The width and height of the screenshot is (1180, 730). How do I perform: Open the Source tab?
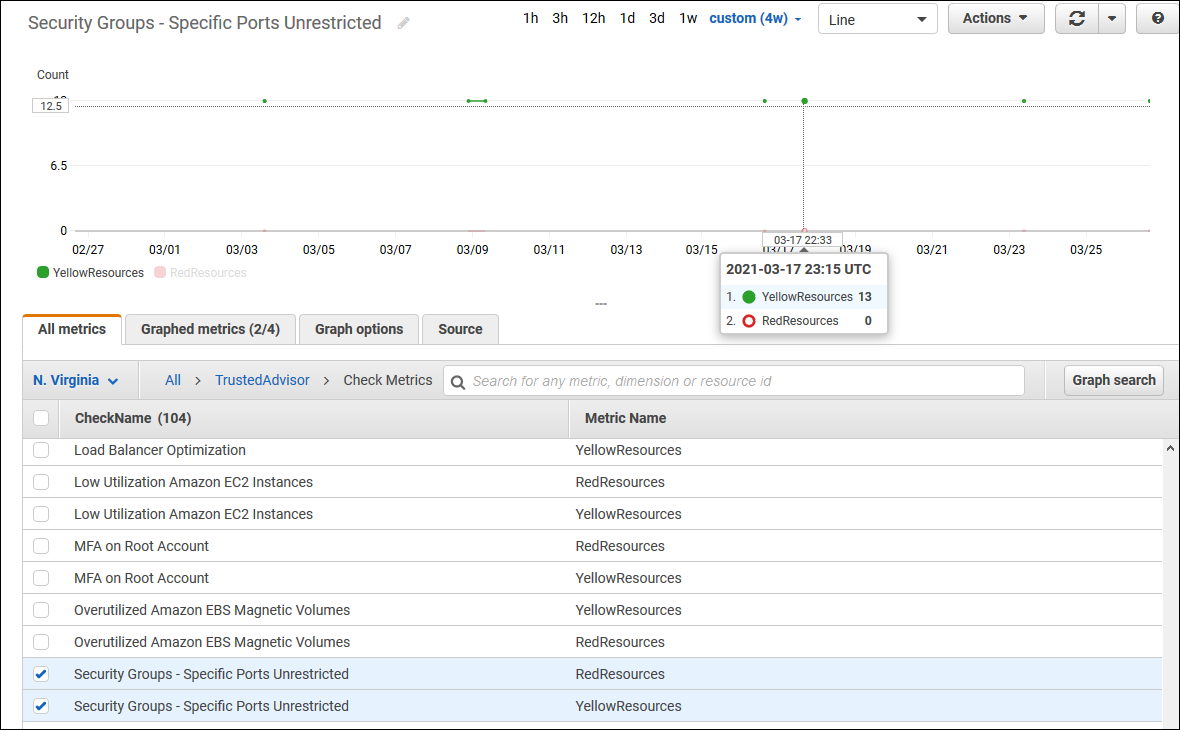[x=459, y=329]
